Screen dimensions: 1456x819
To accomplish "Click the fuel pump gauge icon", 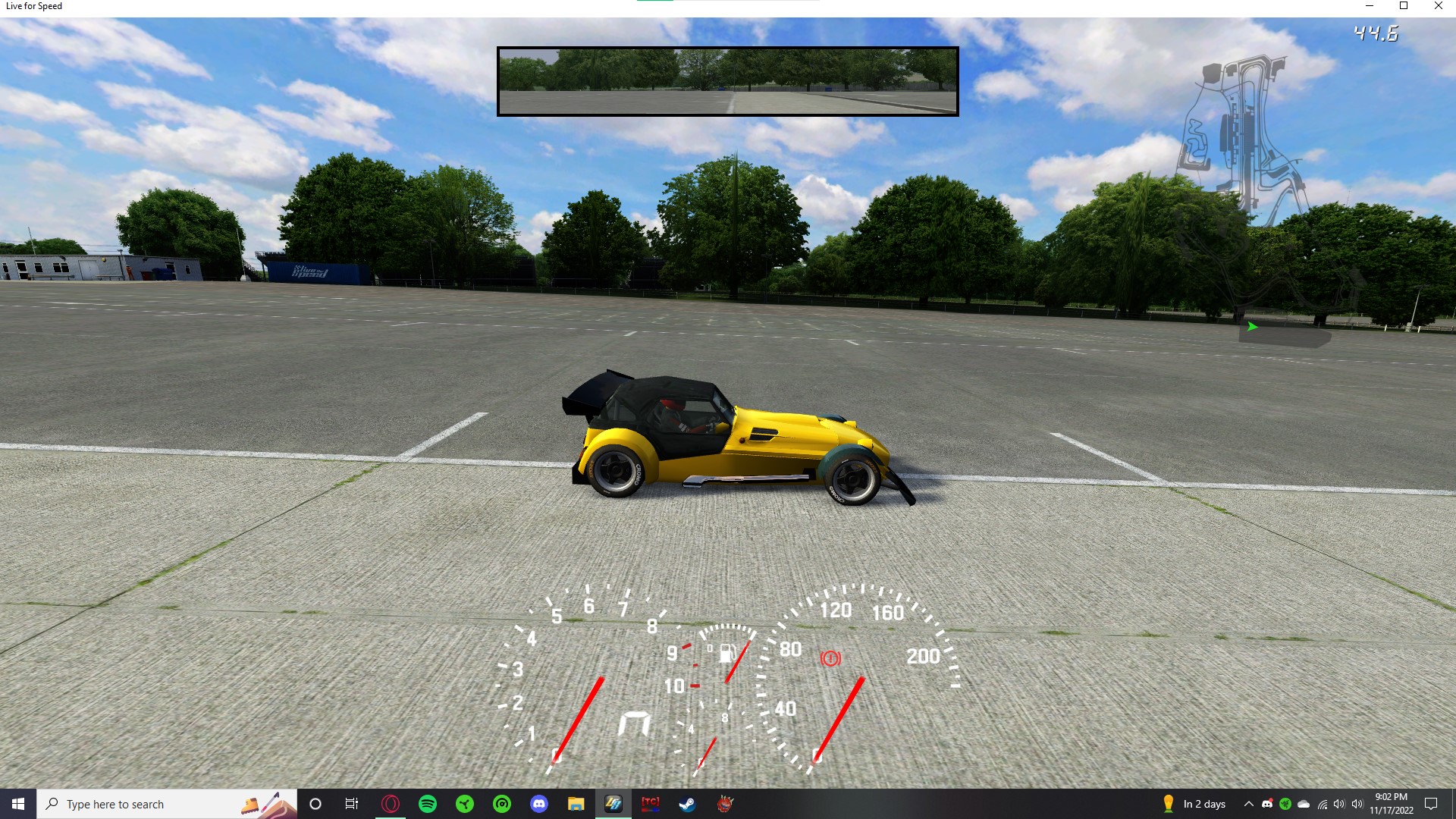I will 726,652.
